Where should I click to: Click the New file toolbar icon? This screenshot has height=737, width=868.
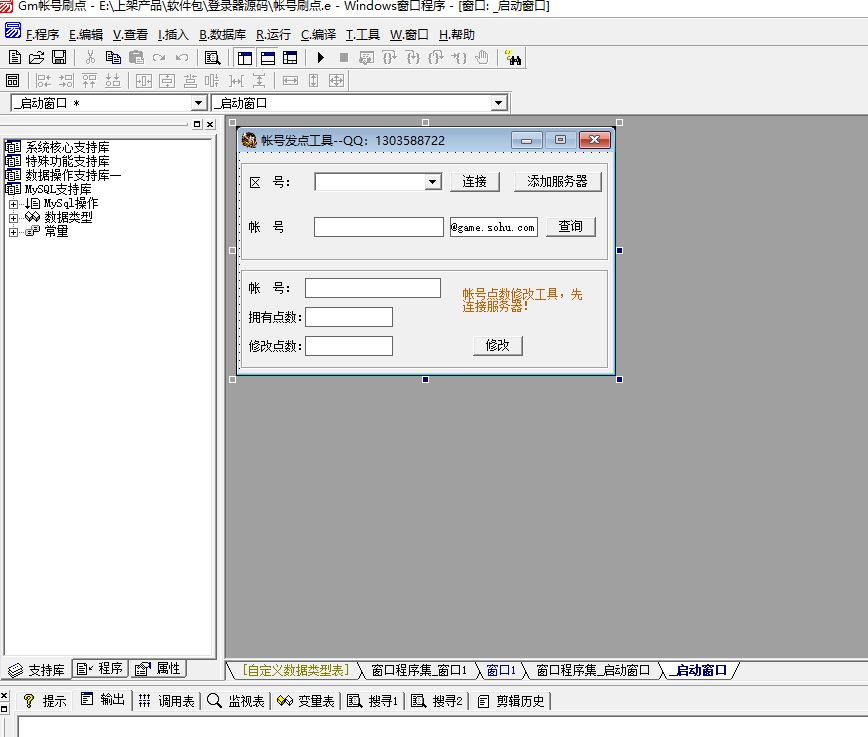[15, 58]
